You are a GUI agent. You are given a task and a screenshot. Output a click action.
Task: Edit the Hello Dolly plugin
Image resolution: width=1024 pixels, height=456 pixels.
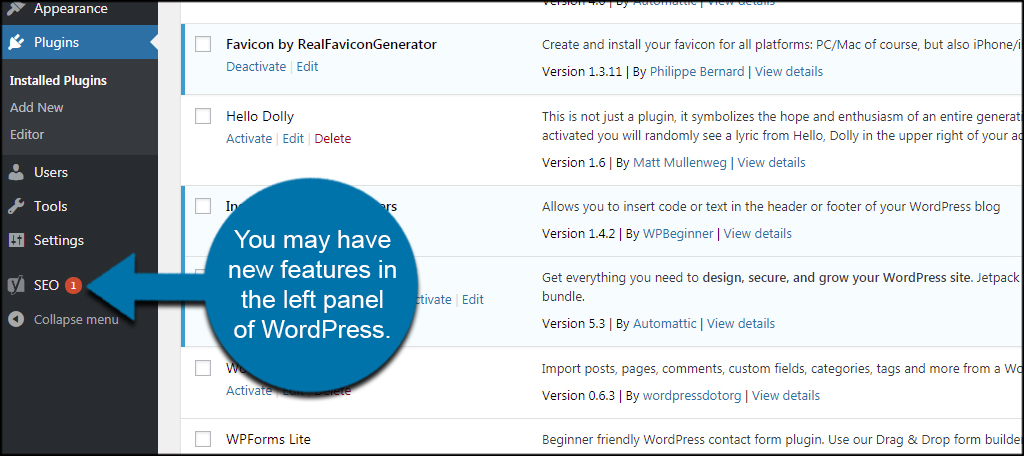[x=293, y=138]
